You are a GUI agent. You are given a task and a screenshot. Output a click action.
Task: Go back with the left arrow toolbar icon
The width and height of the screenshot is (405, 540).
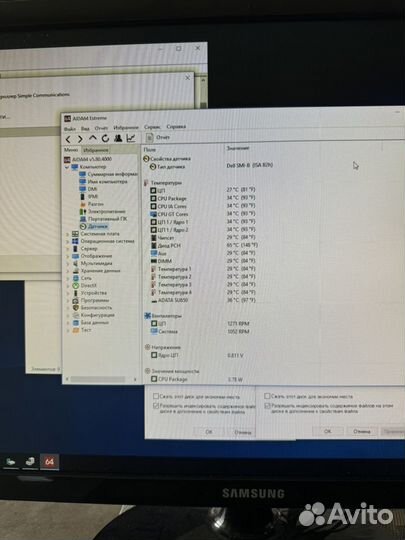coord(68,139)
